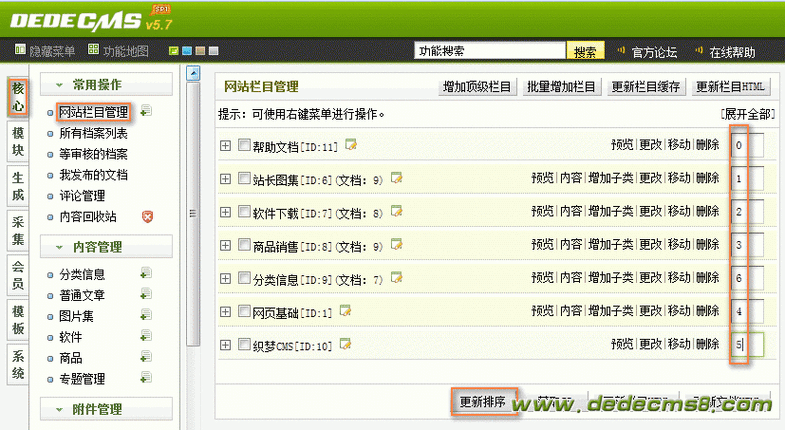Click the edit icon beside 网页基础
This screenshot has width=785, height=430.
click(345, 311)
